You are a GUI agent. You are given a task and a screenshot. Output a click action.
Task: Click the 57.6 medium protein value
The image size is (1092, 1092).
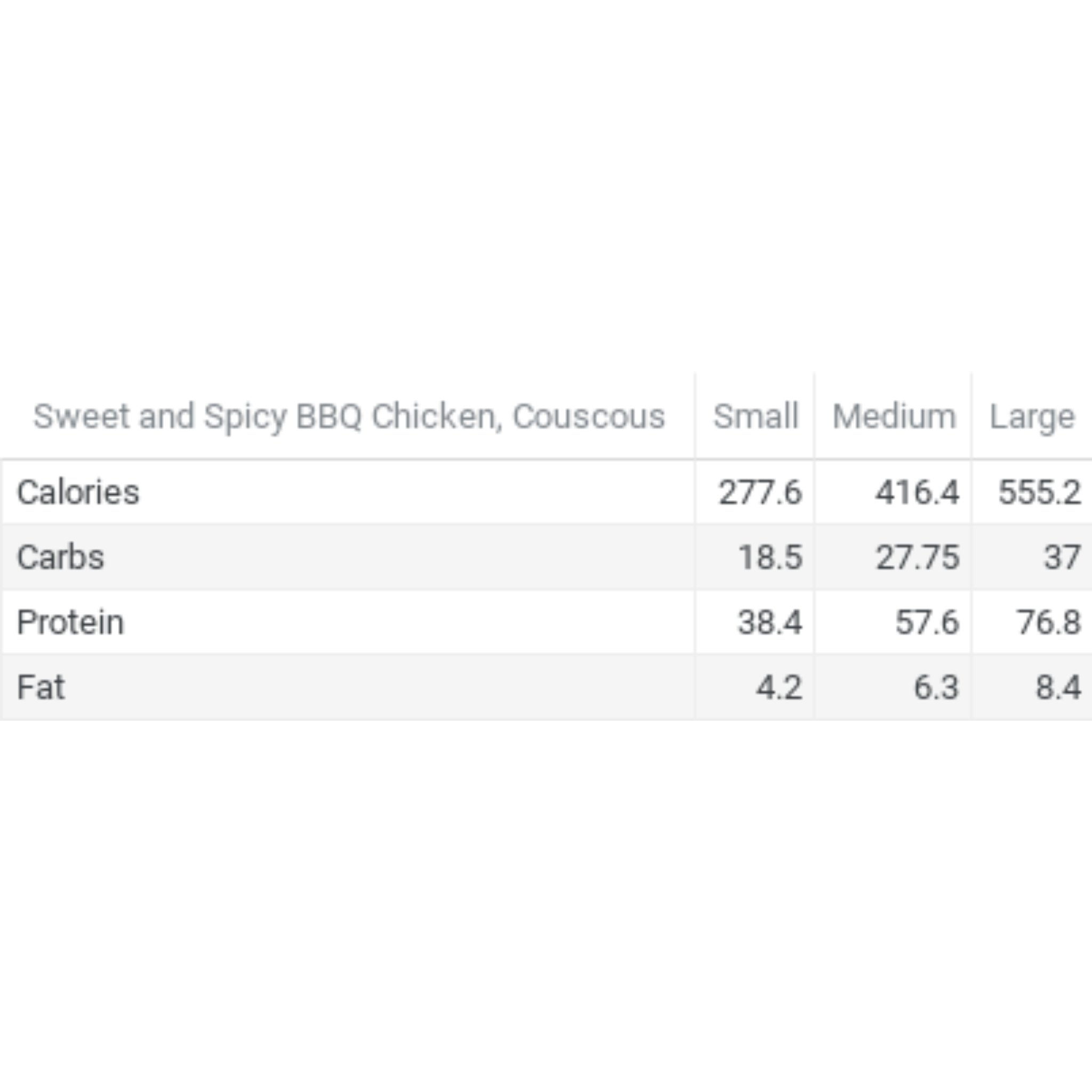click(927, 622)
